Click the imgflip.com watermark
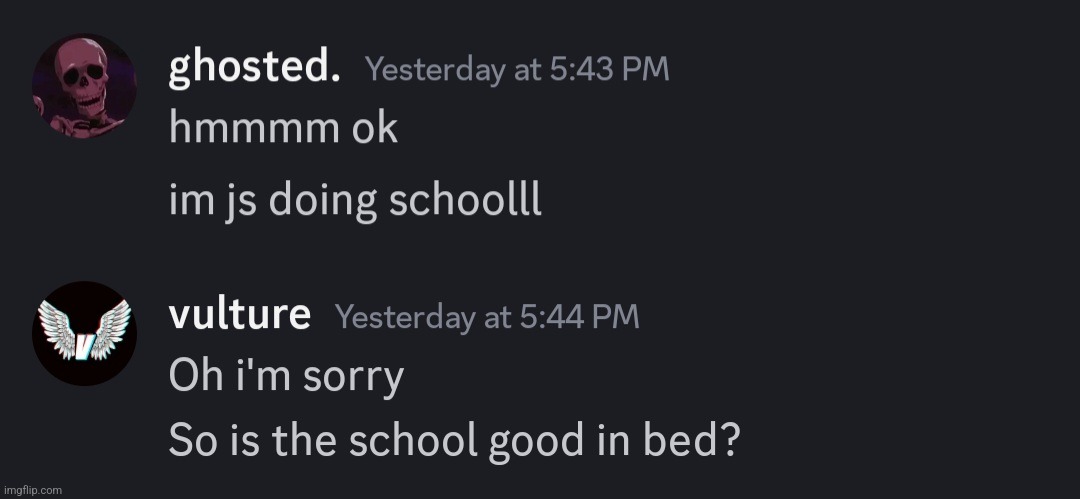1080x499 pixels. point(32,490)
